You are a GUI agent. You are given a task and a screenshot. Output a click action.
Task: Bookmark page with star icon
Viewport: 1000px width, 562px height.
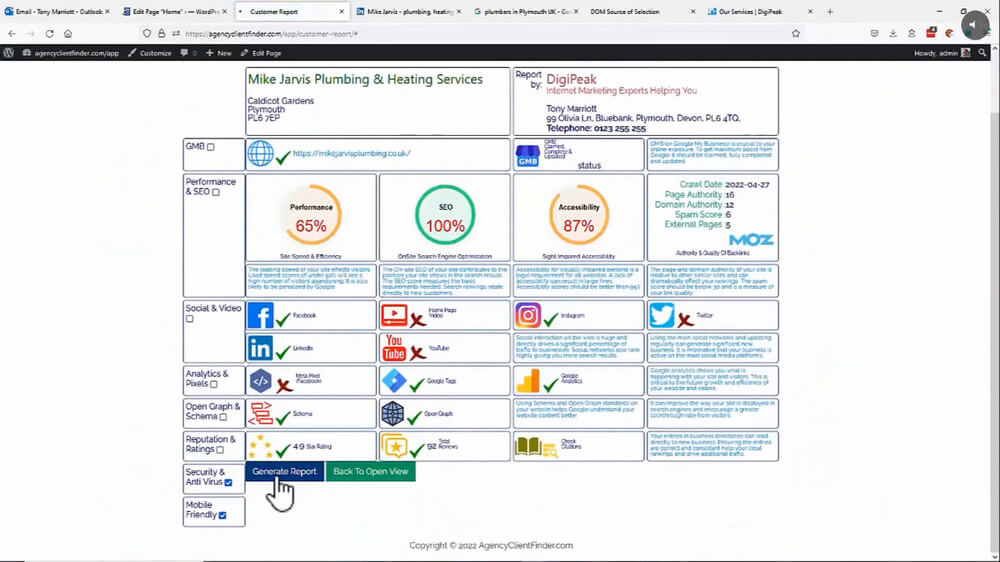[x=795, y=34]
